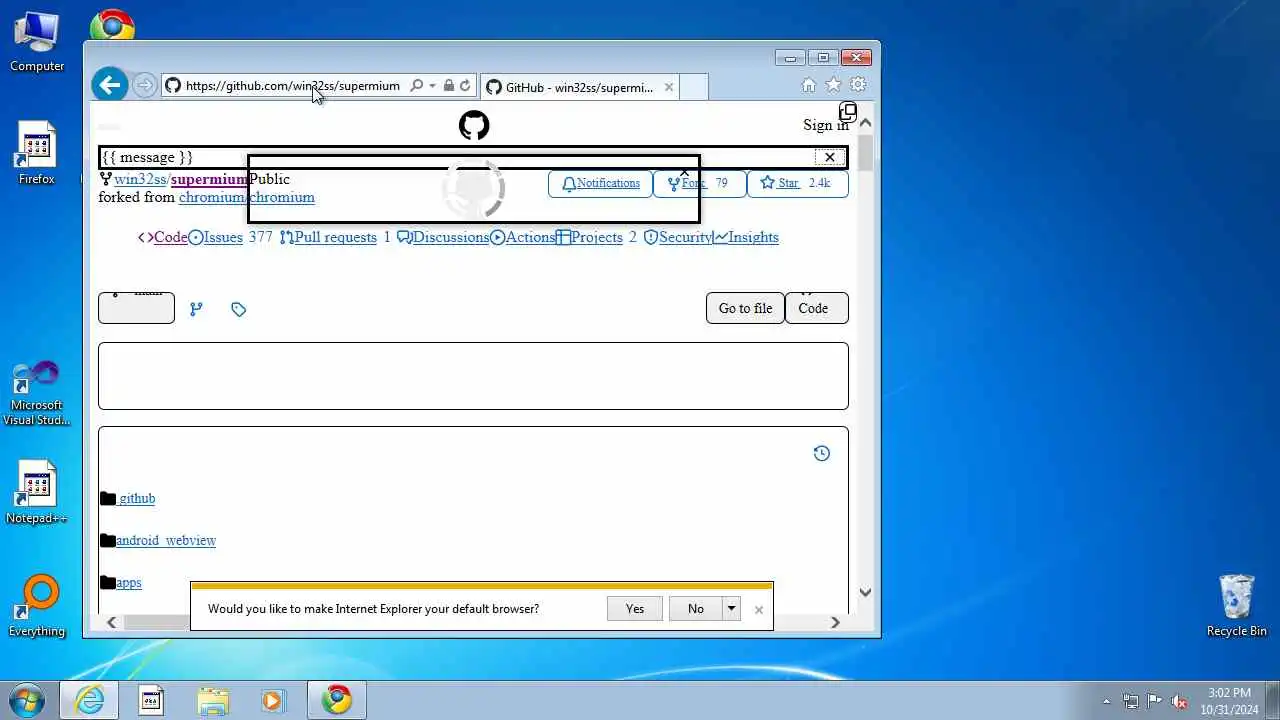The height and width of the screenshot is (720, 1280).
Task: Click the address bar search magnifier icon
Action: coord(416,86)
